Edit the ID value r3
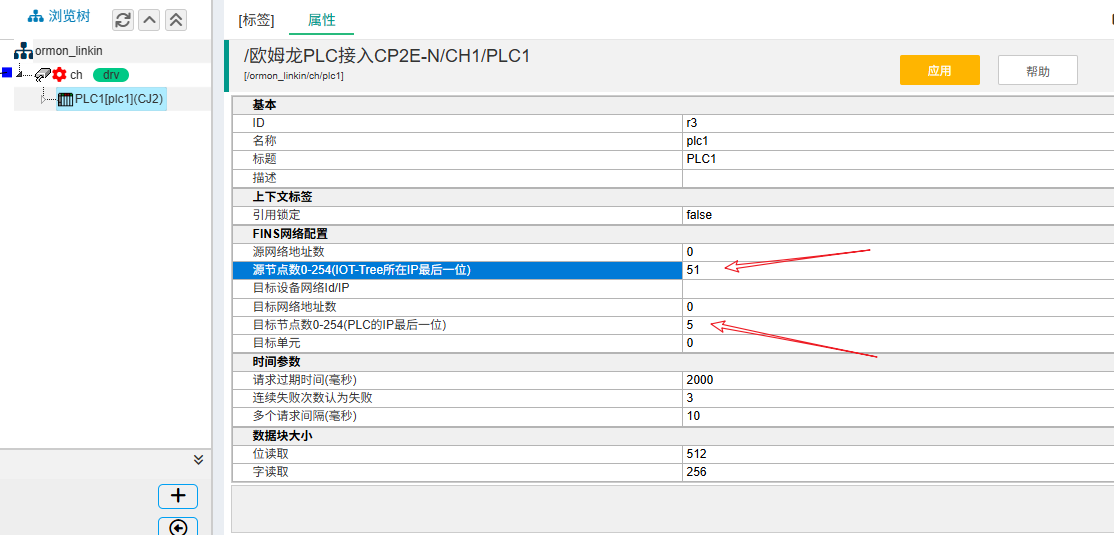Screen dimensions: 1114x535 point(898,123)
